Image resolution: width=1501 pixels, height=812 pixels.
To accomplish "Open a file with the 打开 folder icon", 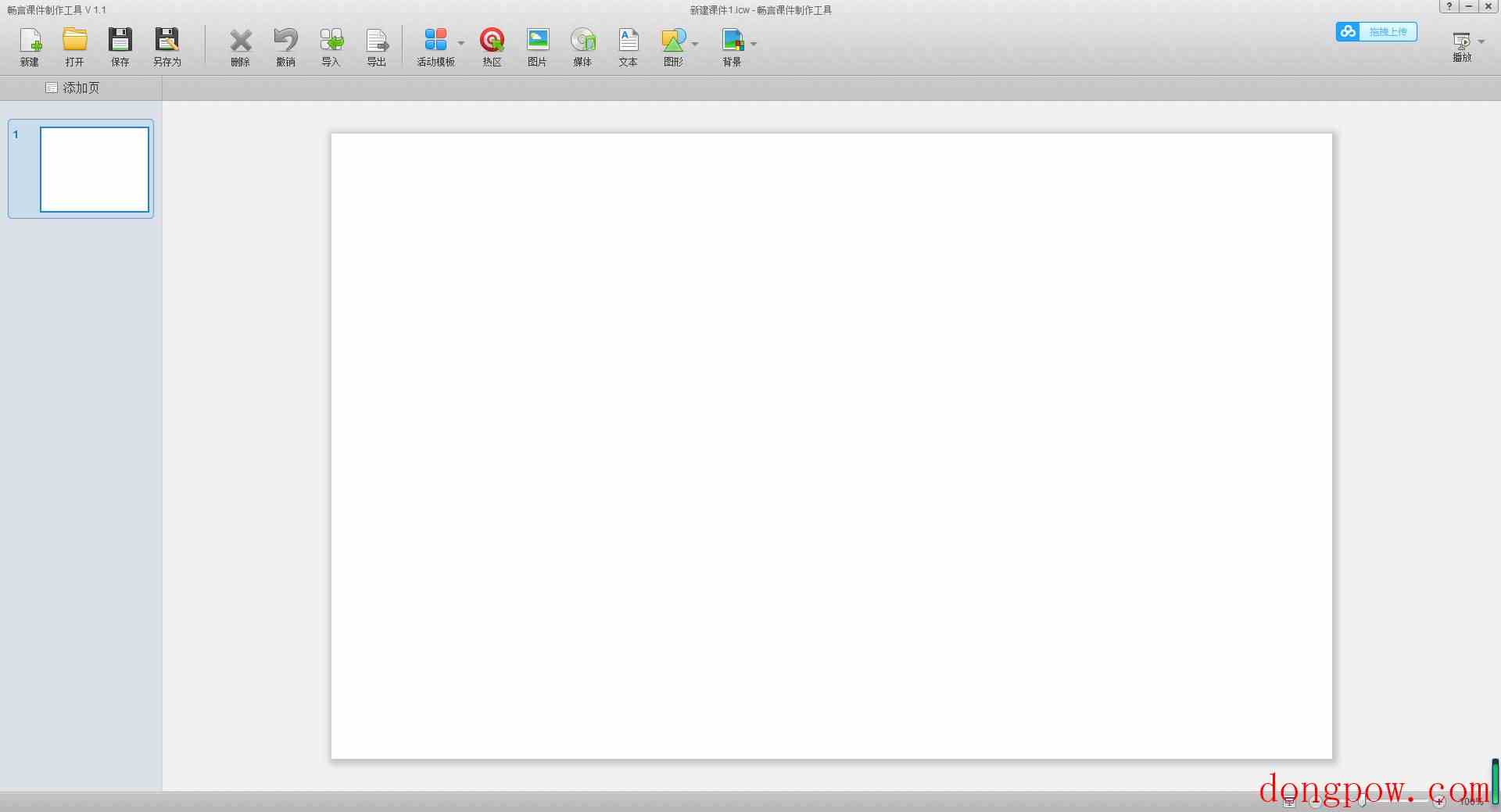I will [x=75, y=47].
